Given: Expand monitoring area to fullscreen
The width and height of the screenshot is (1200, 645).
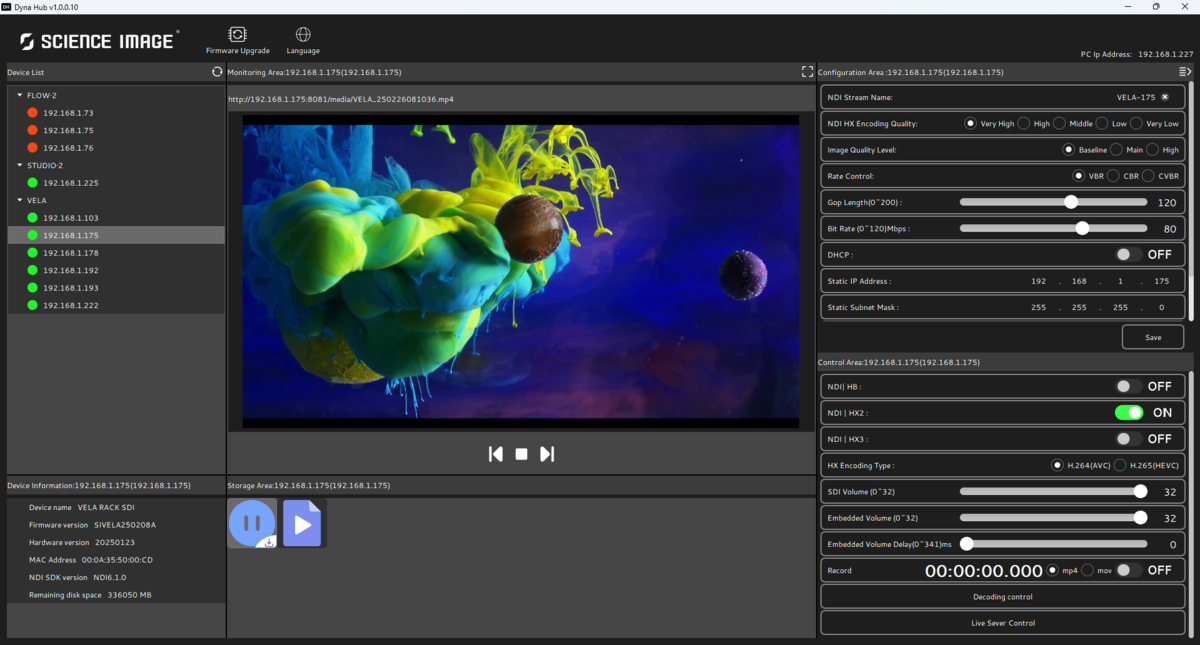Looking at the screenshot, I should point(807,72).
